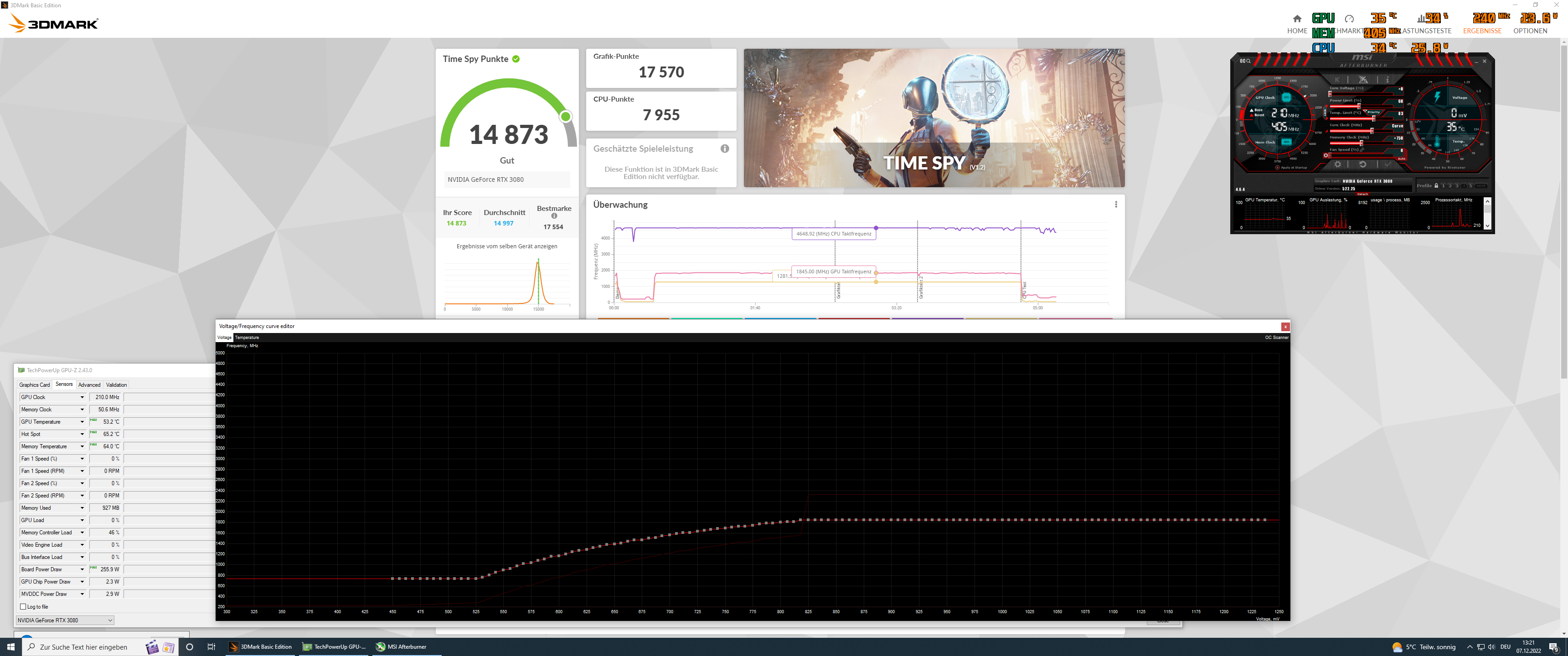Click 3DMark Home icon
1568x656 pixels.
1296,19
